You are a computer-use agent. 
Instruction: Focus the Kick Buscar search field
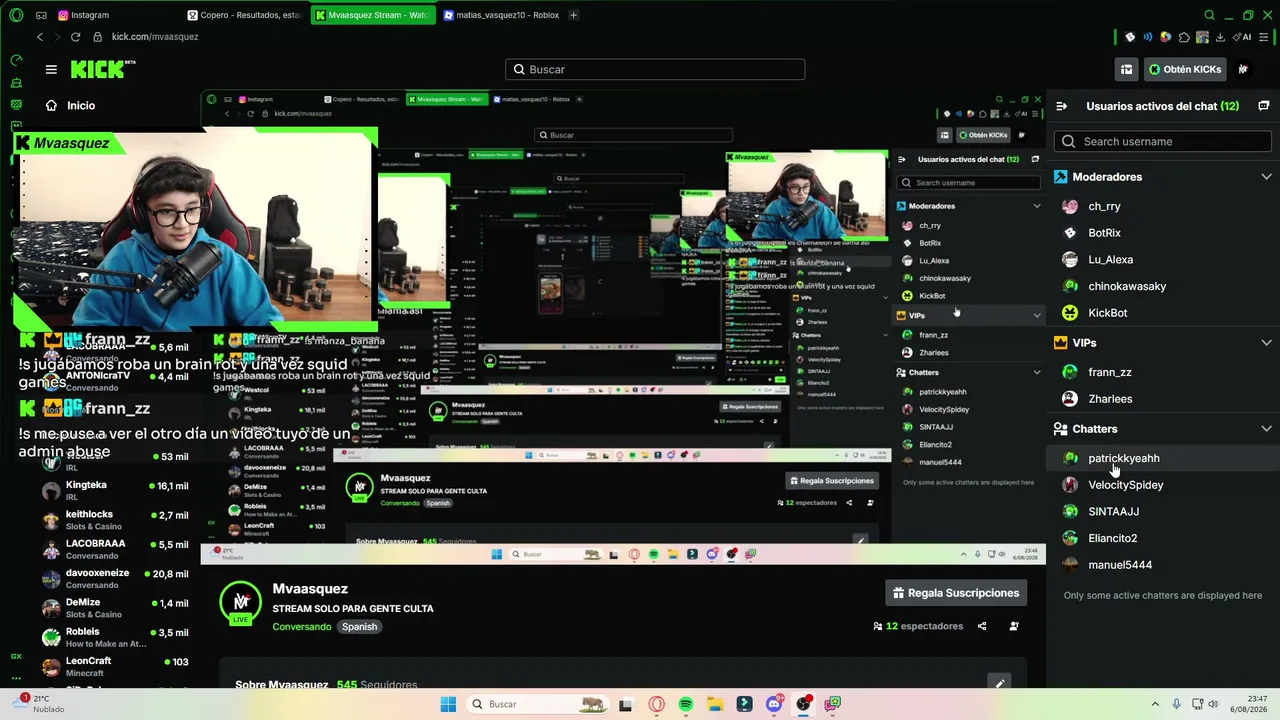[x=655, y=69]
